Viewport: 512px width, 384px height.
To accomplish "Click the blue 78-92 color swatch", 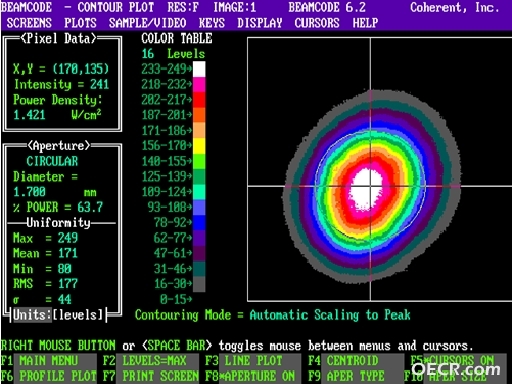I will point(199,223).
